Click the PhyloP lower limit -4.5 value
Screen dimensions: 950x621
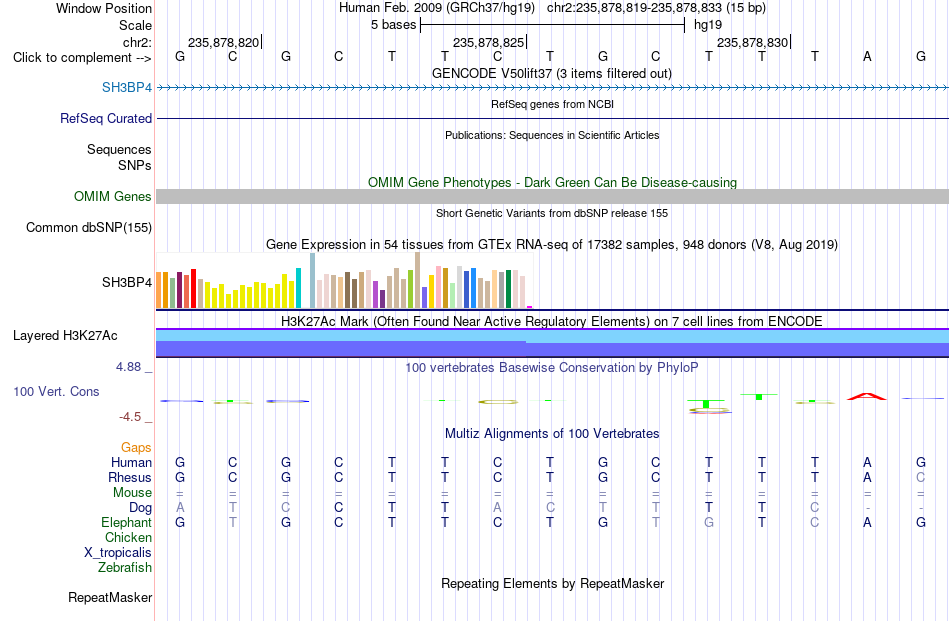point(130,417)
